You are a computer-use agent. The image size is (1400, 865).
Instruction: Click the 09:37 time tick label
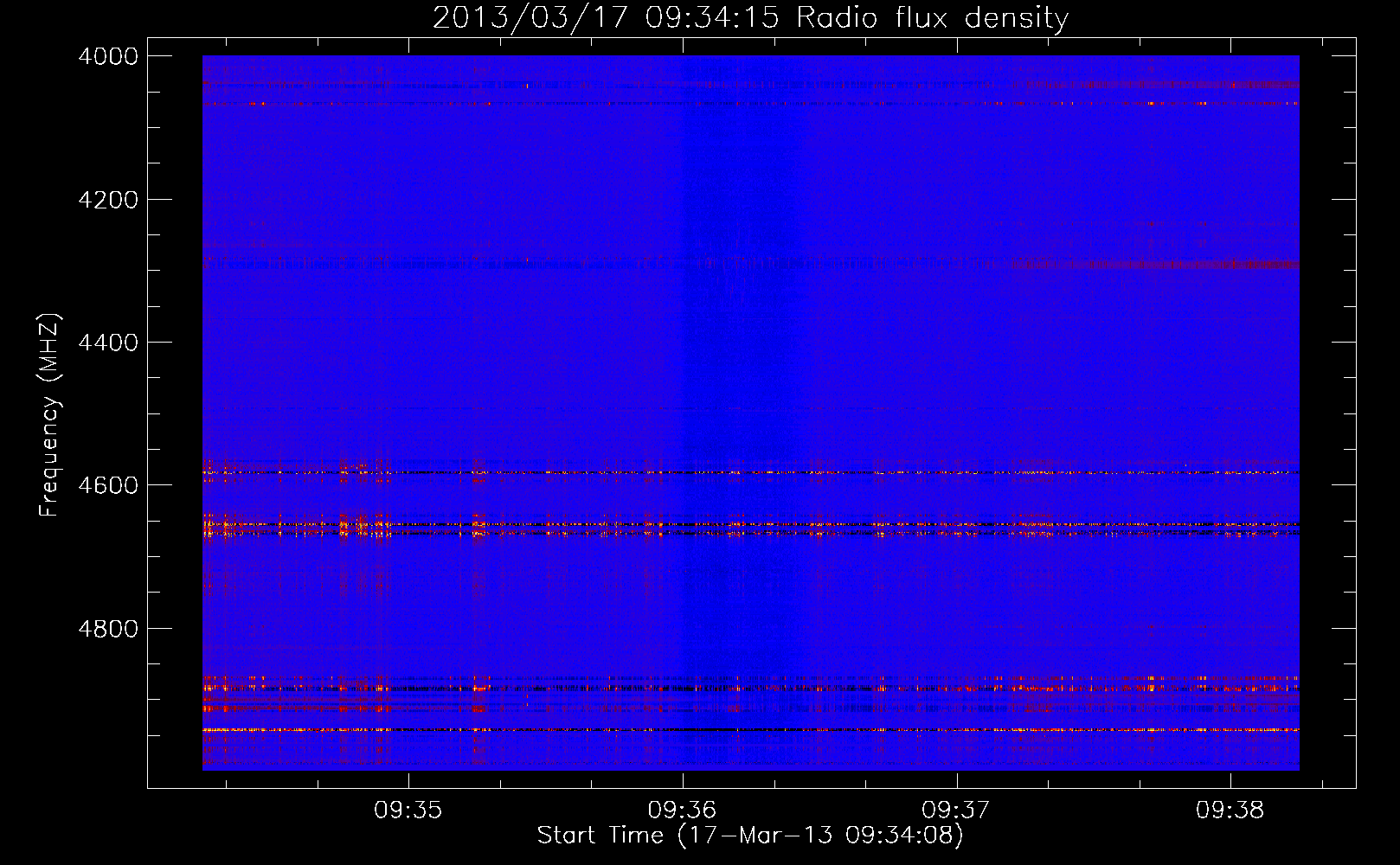coord(956,811)
